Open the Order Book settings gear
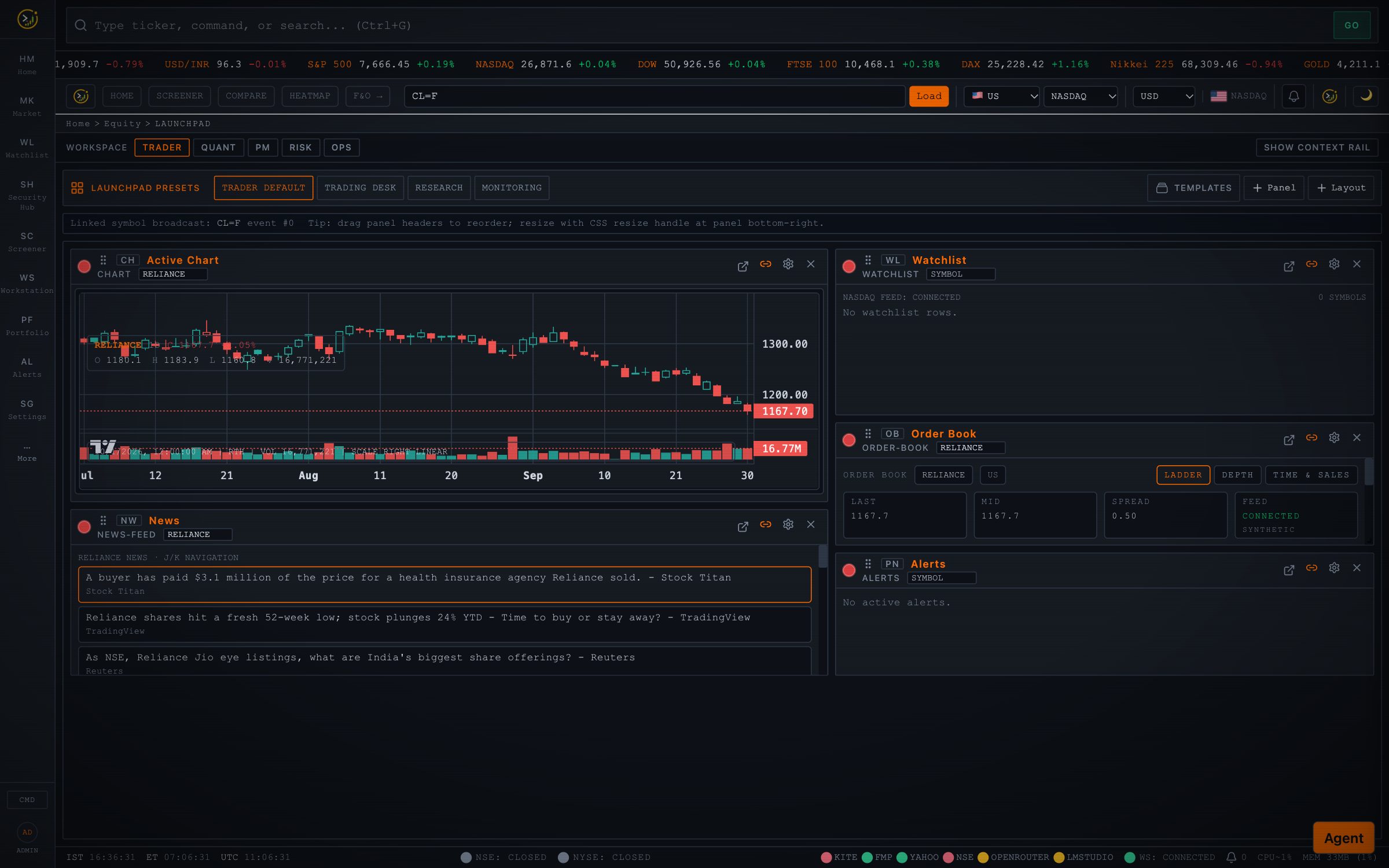Screen dimensions: 1389x868 (x=1334, y=437)
